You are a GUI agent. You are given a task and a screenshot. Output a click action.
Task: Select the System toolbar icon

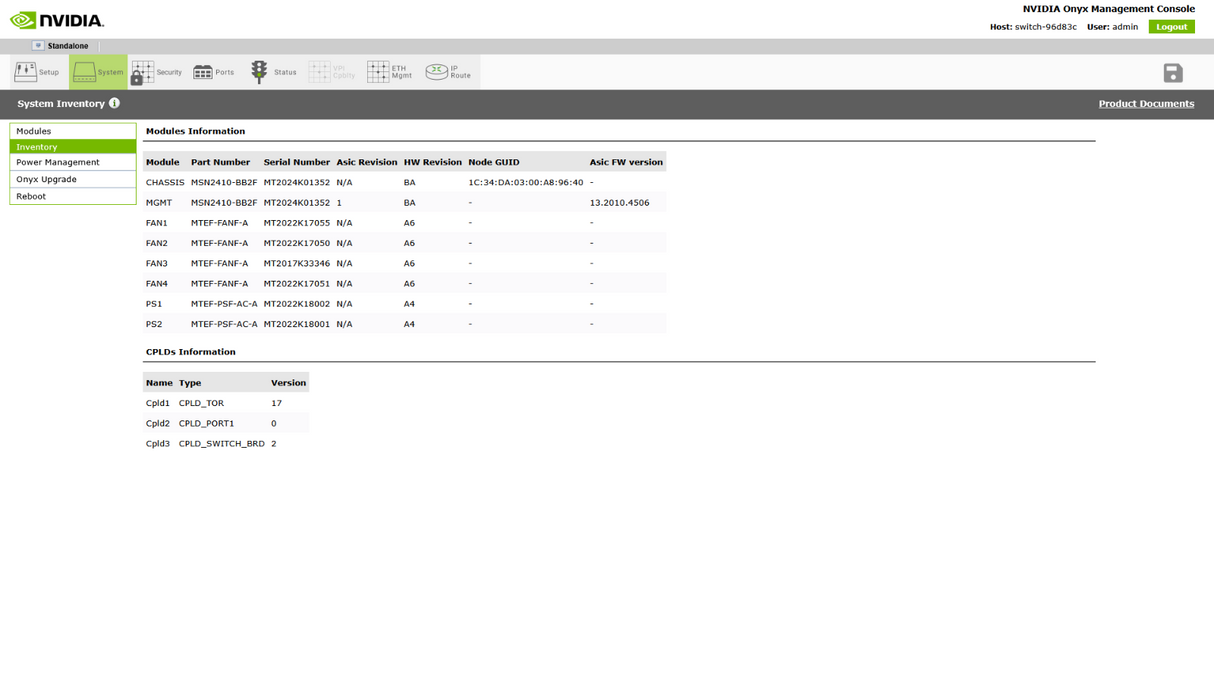(98, 72)
